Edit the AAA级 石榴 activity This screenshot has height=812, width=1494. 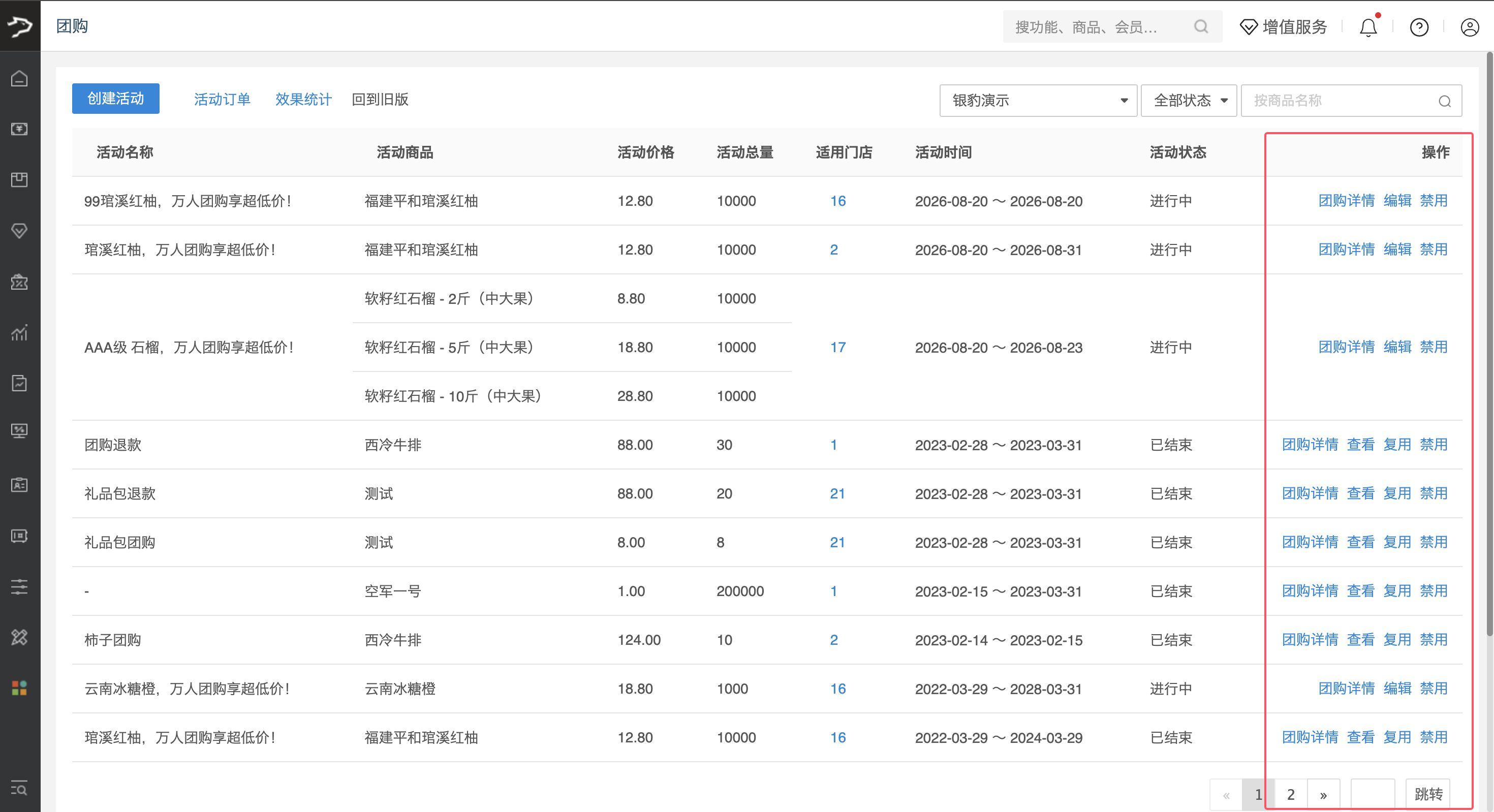[1397, 347]
